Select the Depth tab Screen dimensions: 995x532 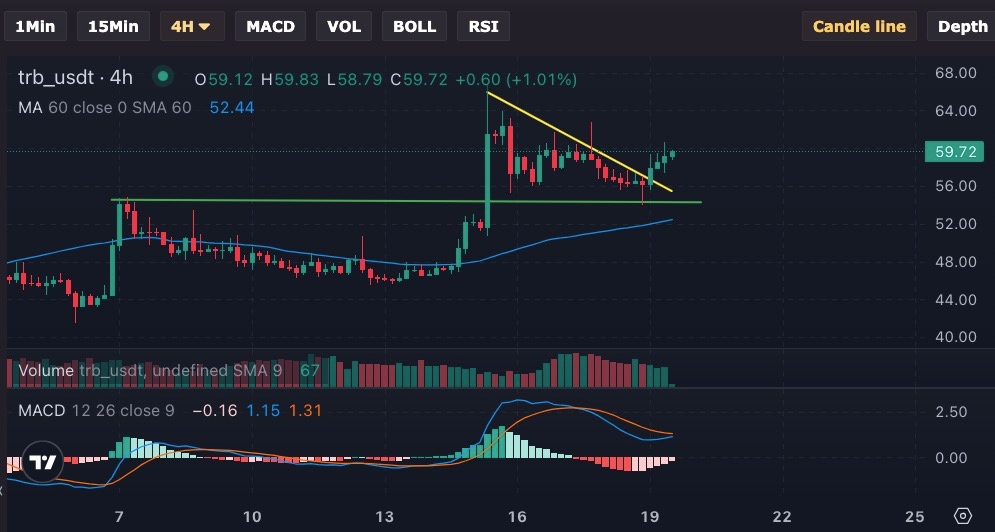[x=962, y=27]
